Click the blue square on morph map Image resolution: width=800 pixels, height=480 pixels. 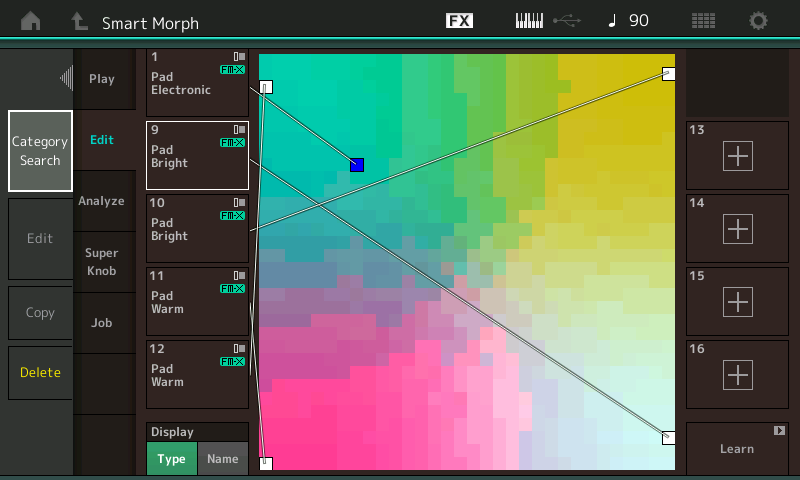coord(357,165)
